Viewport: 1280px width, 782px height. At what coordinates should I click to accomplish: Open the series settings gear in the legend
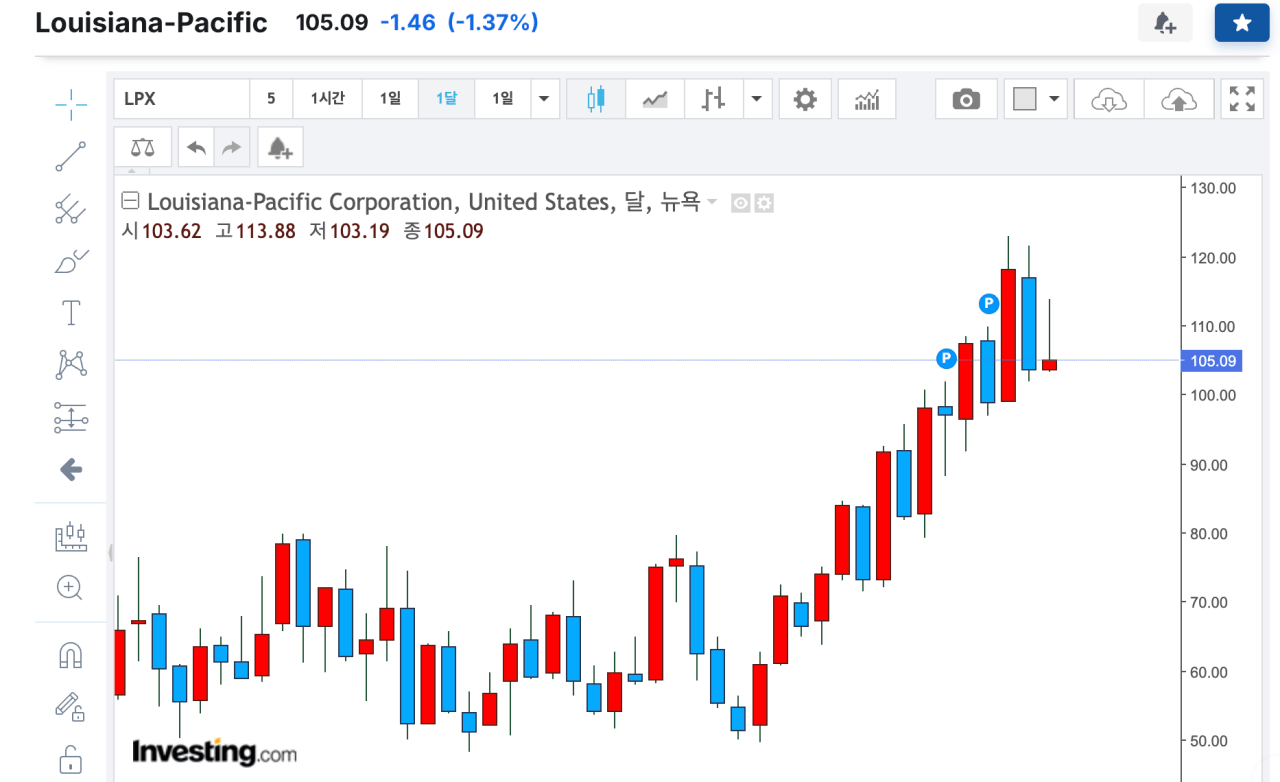pos(764,203)
